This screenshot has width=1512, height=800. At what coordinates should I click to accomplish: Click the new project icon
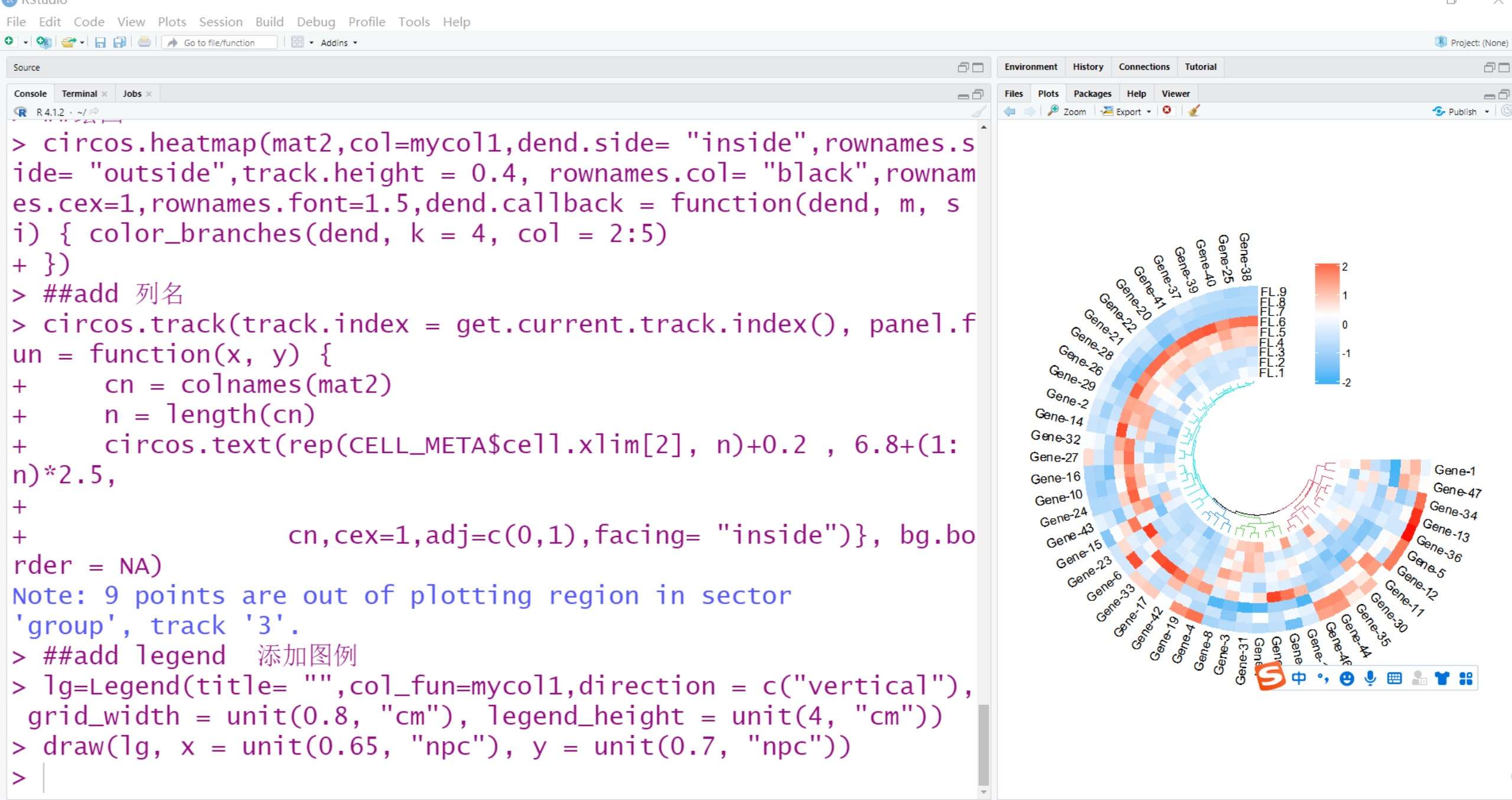pos(43,42)
